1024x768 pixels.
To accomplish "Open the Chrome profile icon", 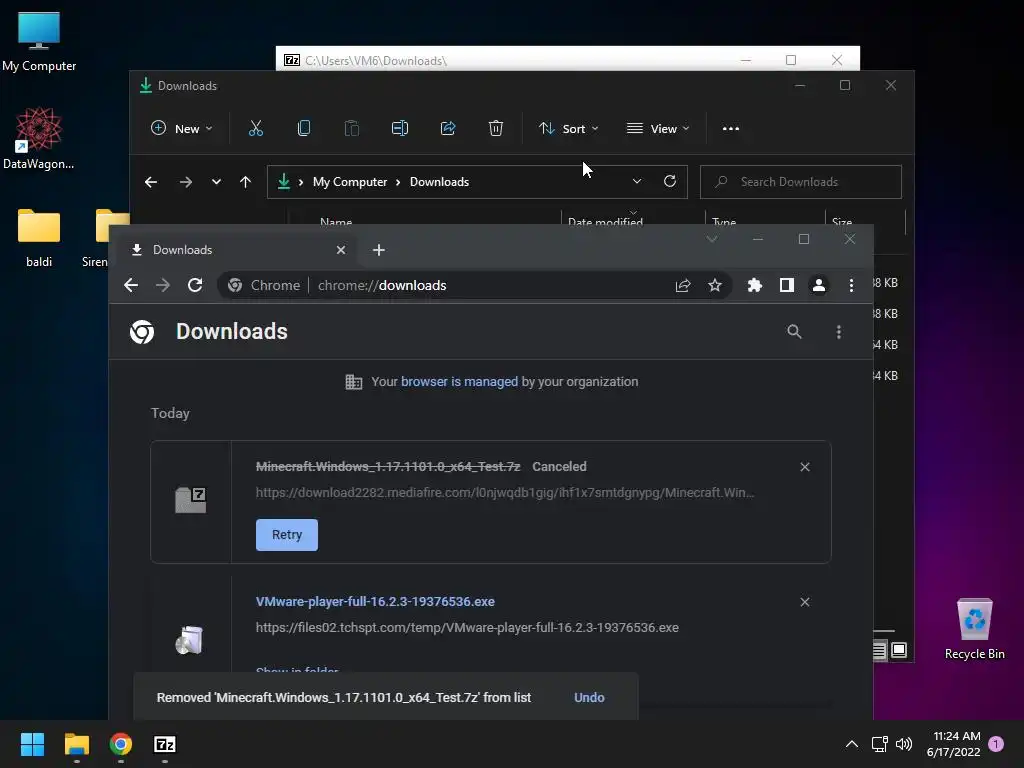I will click(x=819, y=285).
